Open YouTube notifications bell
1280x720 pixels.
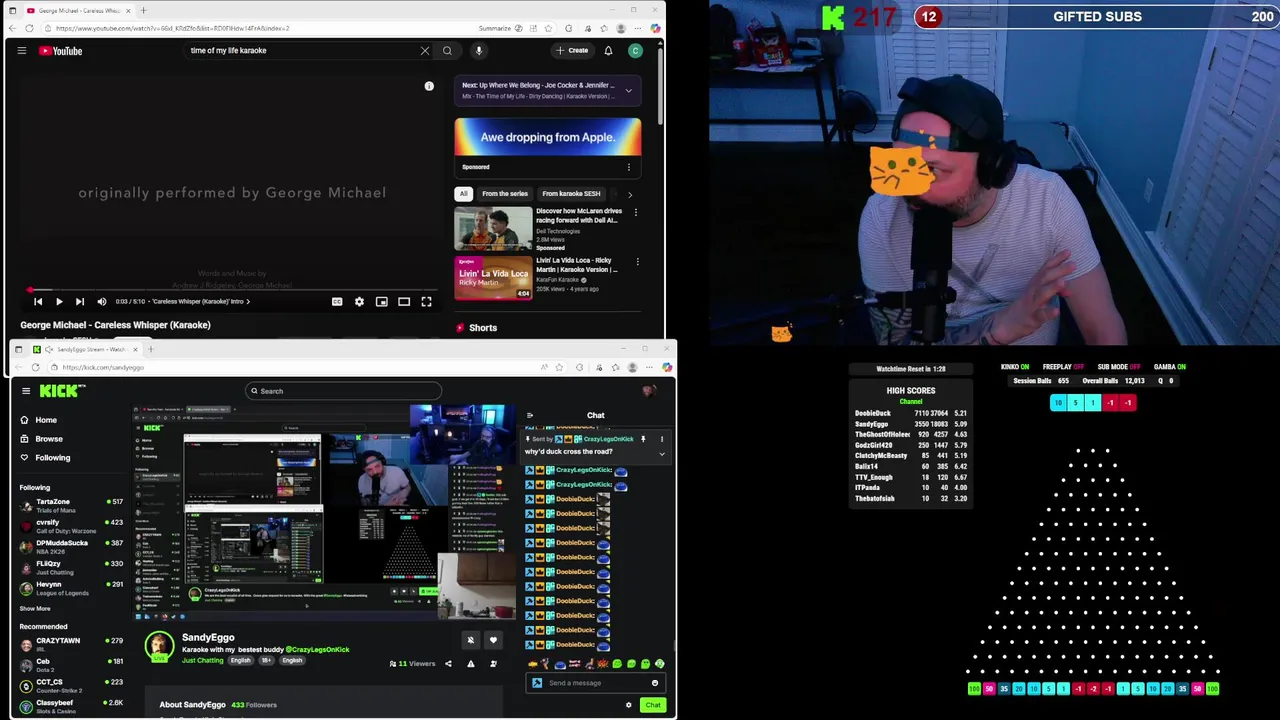click(608, 50)
